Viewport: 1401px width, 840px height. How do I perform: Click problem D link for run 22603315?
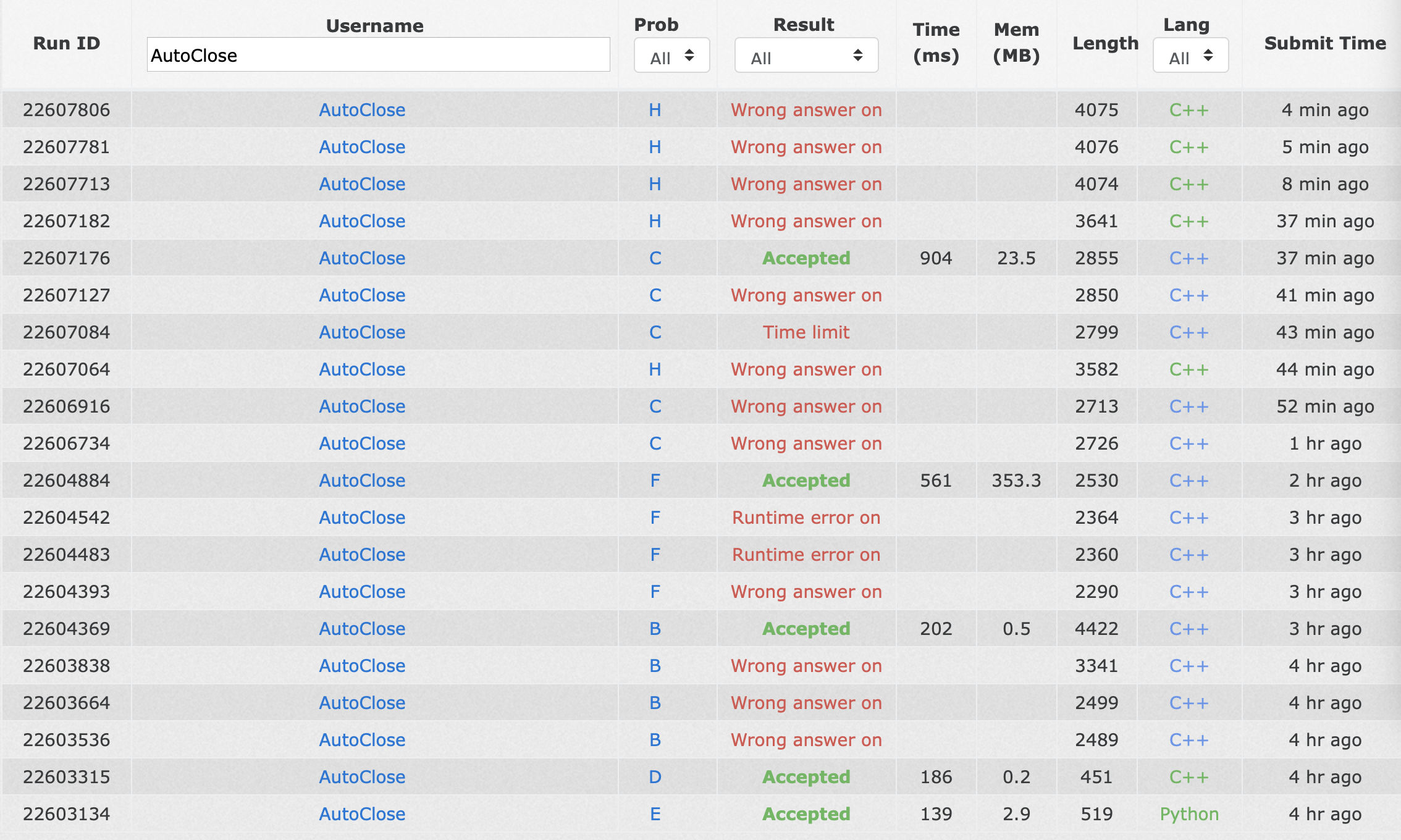coord(655,777)
